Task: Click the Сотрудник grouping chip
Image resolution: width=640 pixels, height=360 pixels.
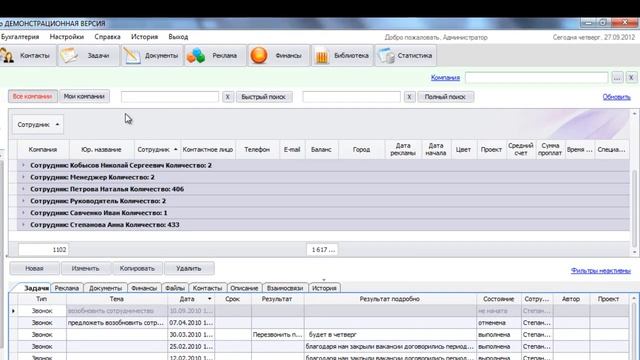Action: tap(38, 124)
